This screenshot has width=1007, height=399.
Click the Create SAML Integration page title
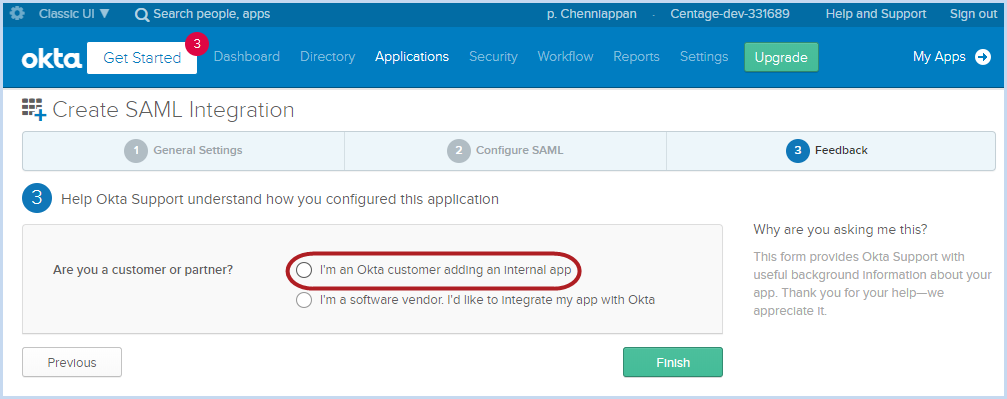(173, 110)
